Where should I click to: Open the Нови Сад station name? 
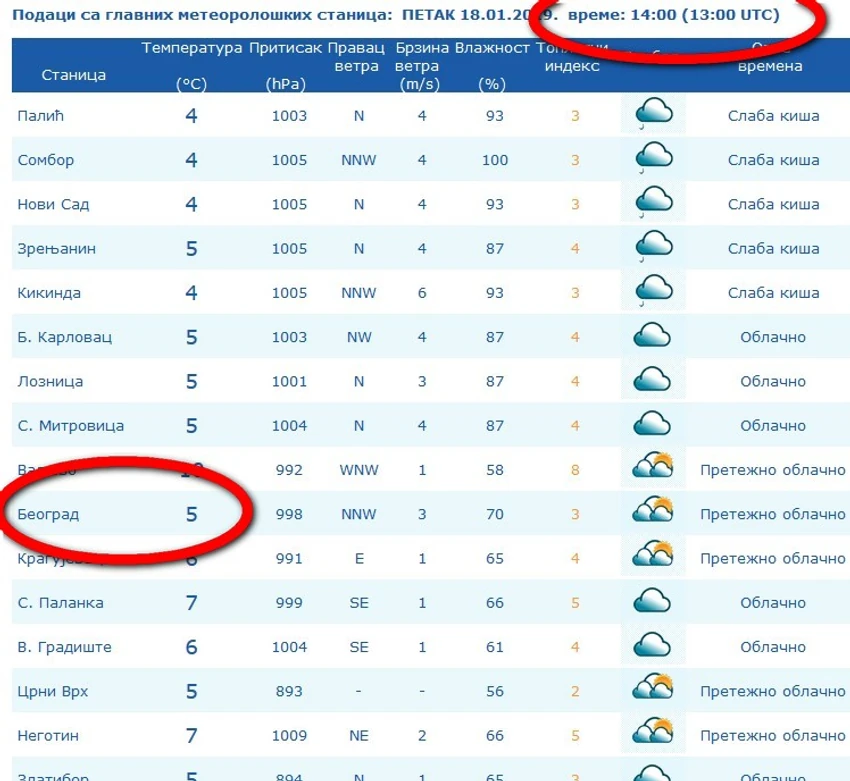(53, 204)
